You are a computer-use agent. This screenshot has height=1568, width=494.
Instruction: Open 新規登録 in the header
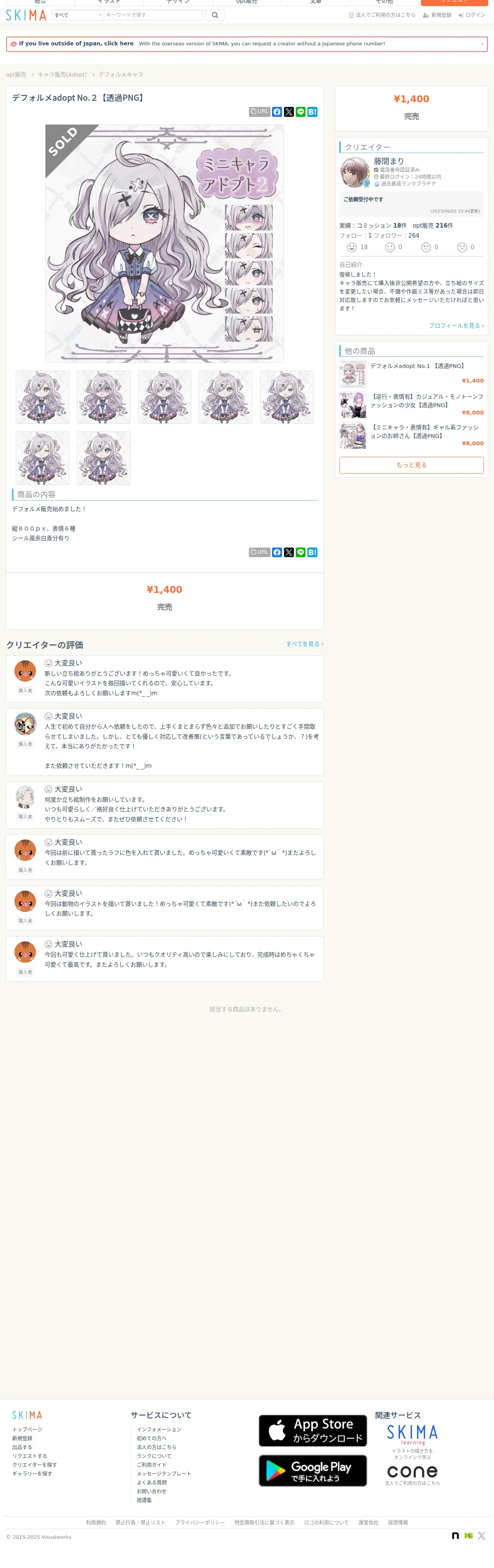[437, 15]
